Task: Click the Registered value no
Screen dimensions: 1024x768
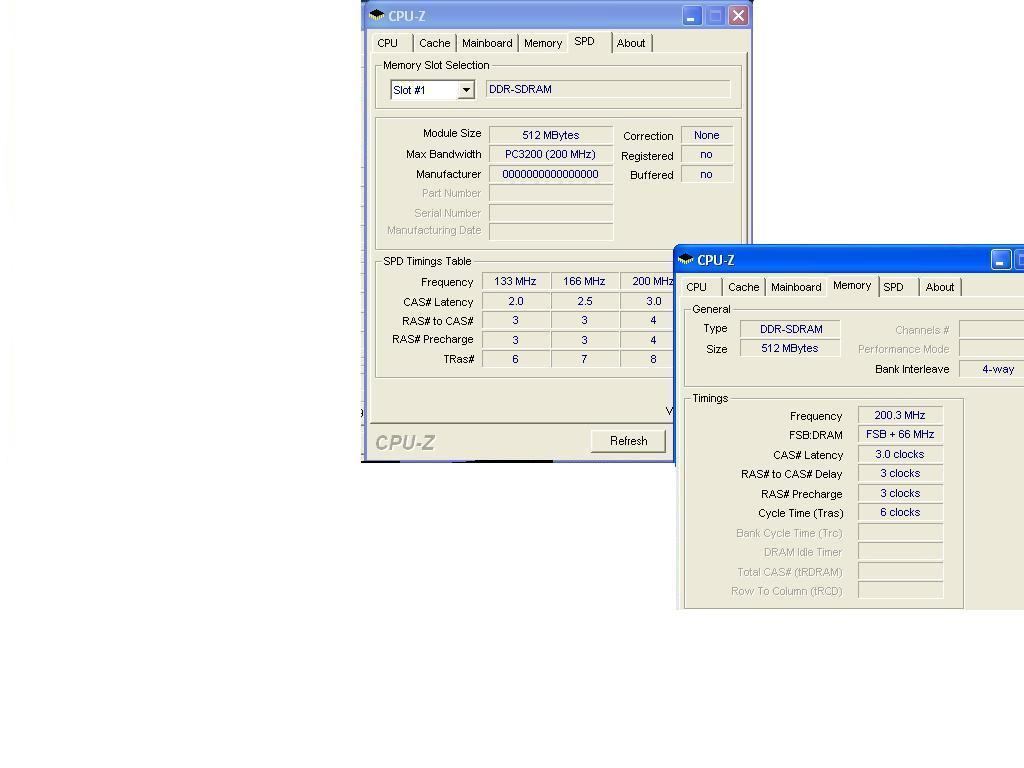Action: 707,154
